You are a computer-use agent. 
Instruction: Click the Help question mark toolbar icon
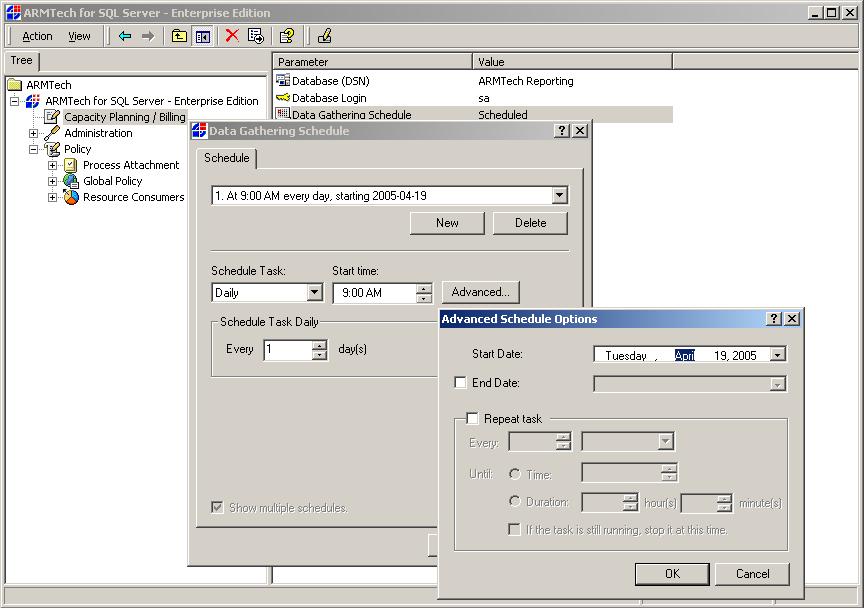[x=287, y=36]
